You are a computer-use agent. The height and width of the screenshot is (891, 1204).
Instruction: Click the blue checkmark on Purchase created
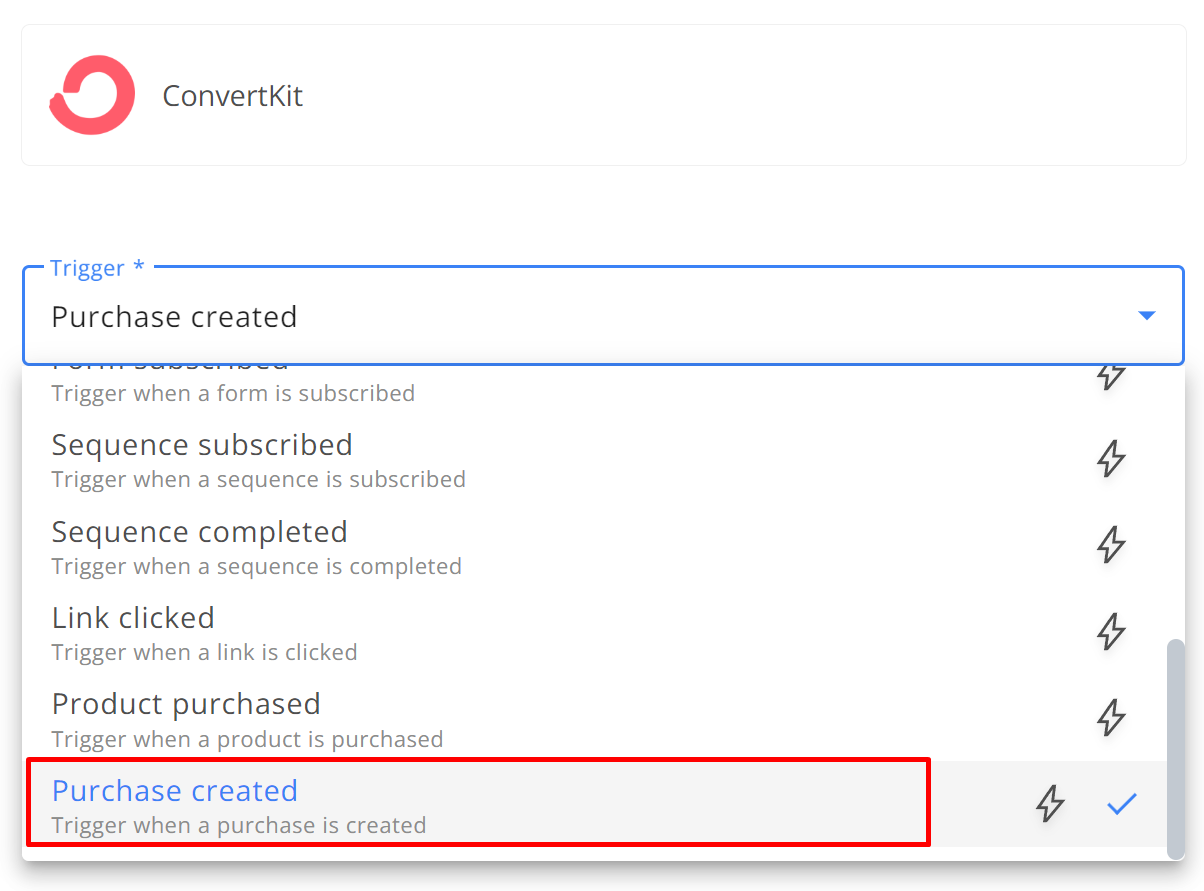[1122, 804]
